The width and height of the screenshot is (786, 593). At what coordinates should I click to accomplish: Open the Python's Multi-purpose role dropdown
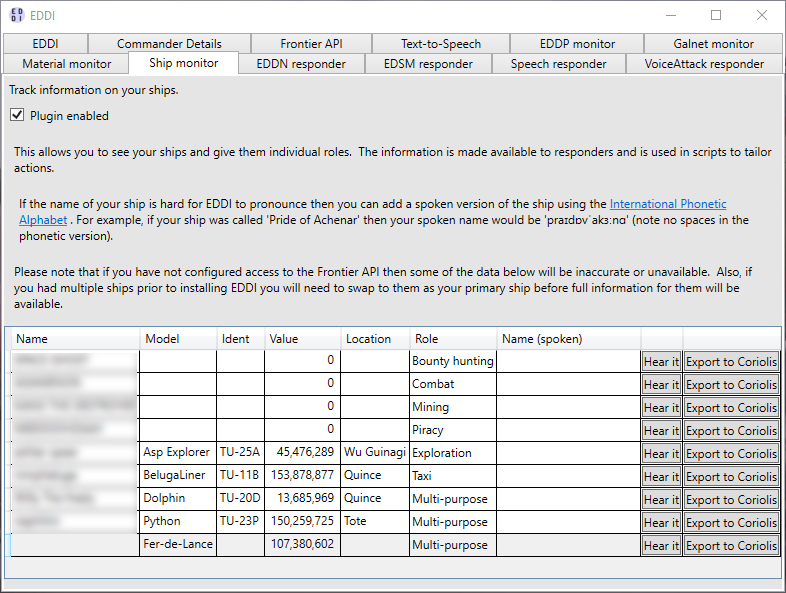pos(453,522)
